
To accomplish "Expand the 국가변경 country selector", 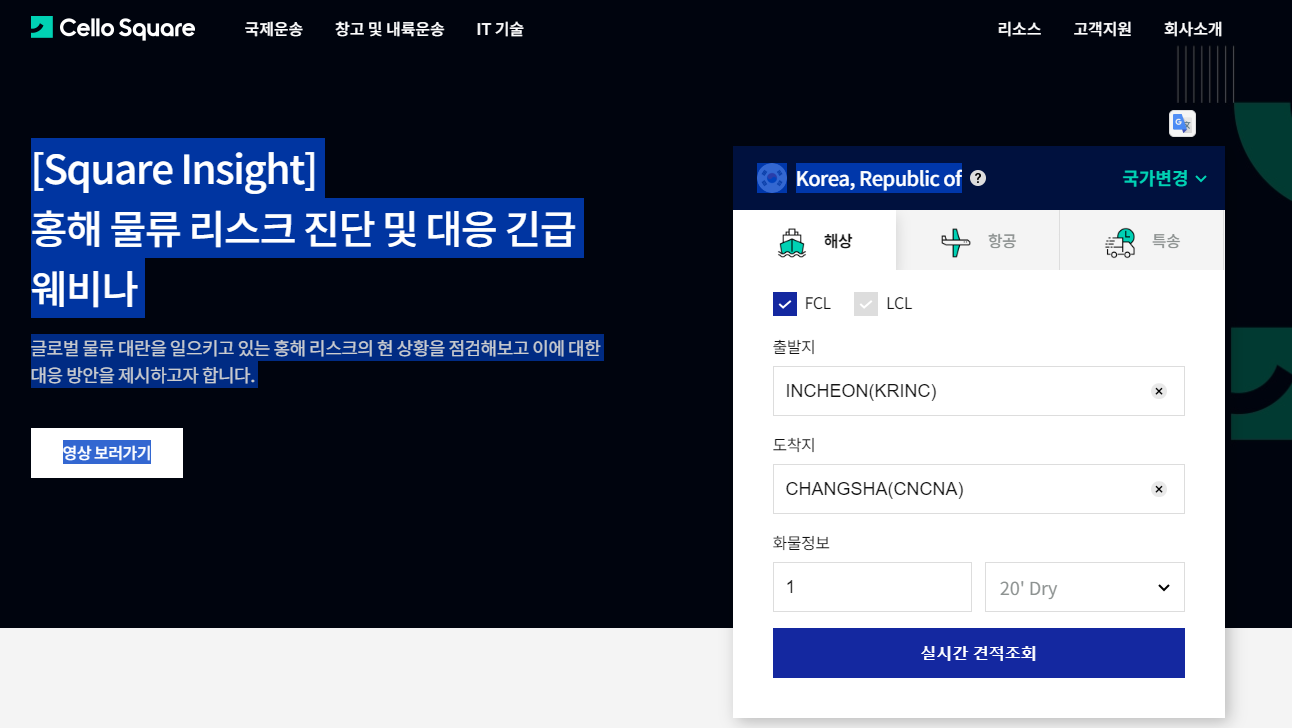I will pyautogui.click(x=1164, y=178).
